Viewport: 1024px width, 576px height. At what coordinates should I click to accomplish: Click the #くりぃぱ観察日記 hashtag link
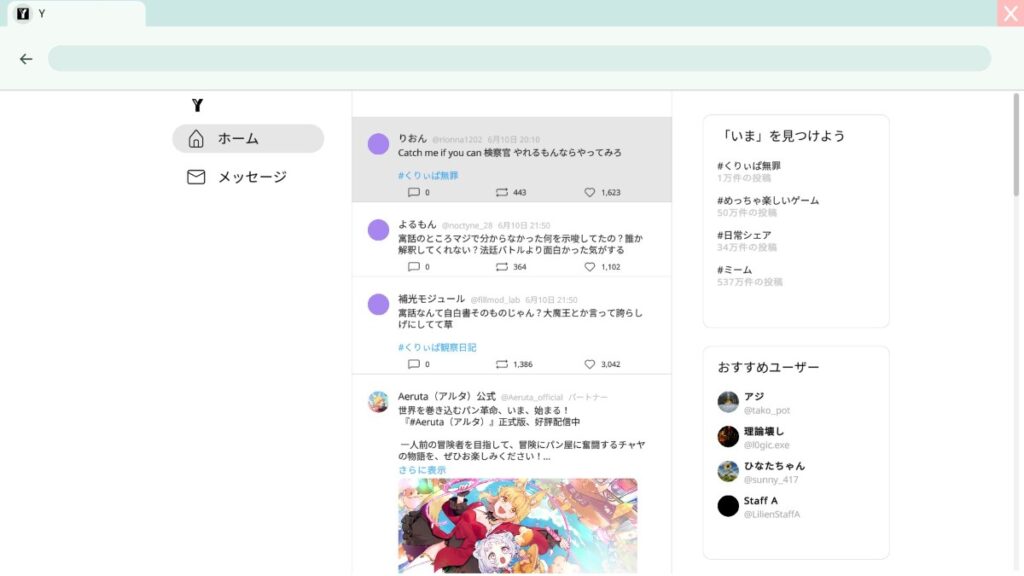(x=437, y=347)
